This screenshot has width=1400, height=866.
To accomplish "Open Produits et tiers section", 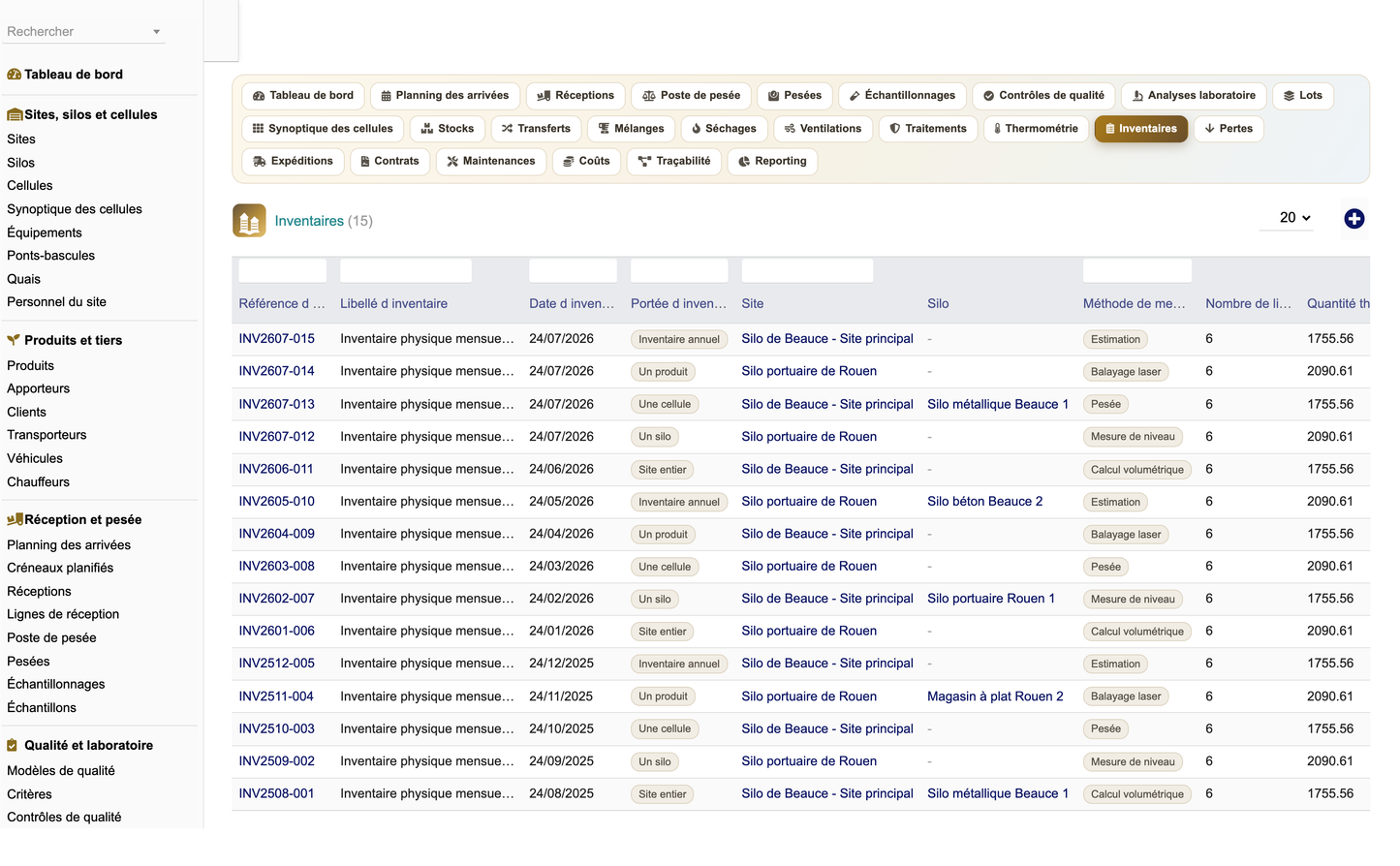I will tap(73, 341).
